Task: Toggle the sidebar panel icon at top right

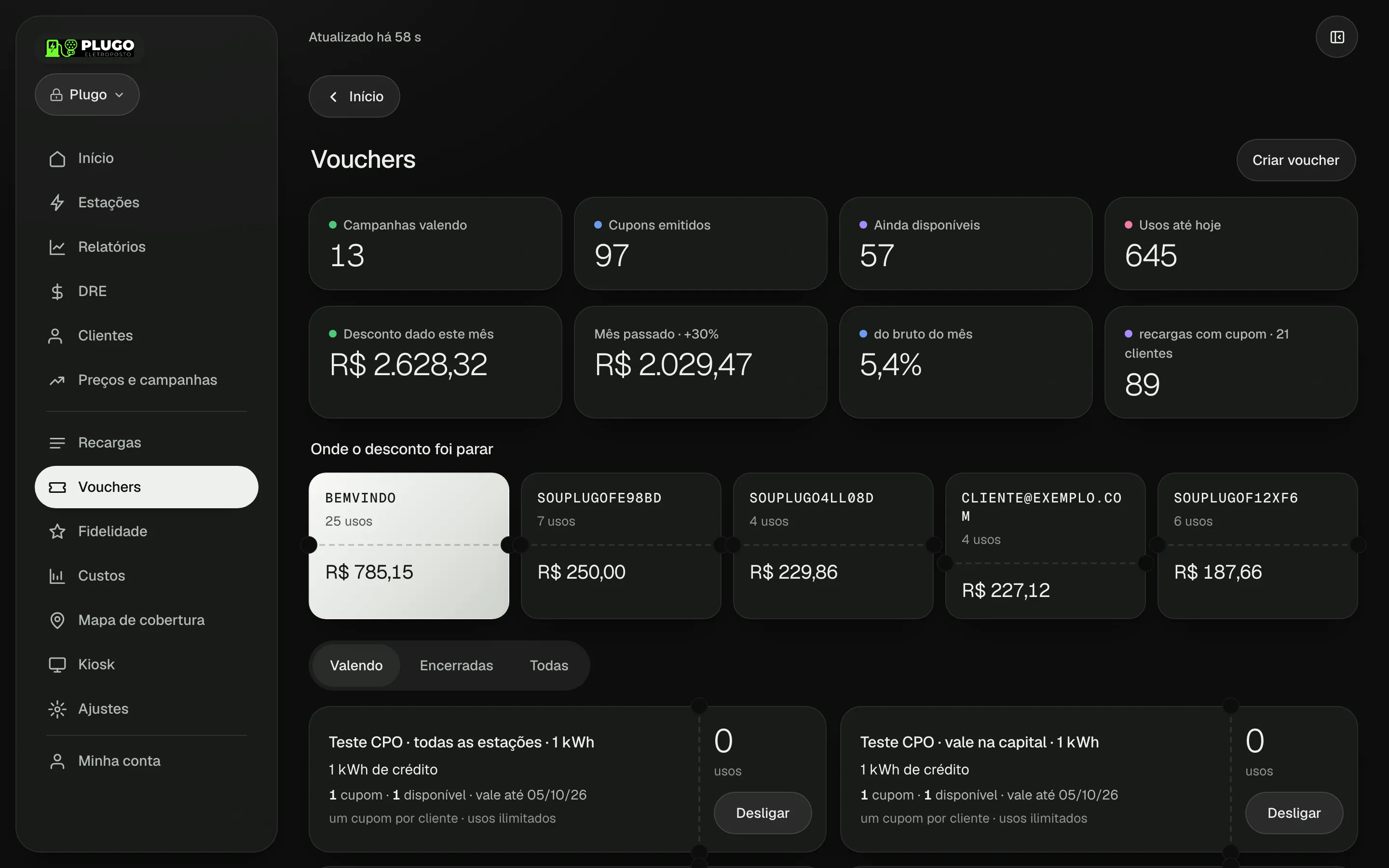Action: [1336, 37]
